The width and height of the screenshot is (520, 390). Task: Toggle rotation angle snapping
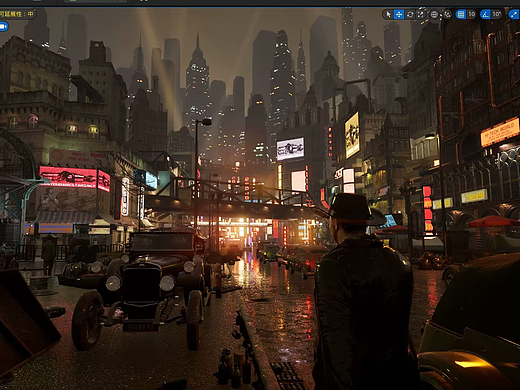click(485, 14)
